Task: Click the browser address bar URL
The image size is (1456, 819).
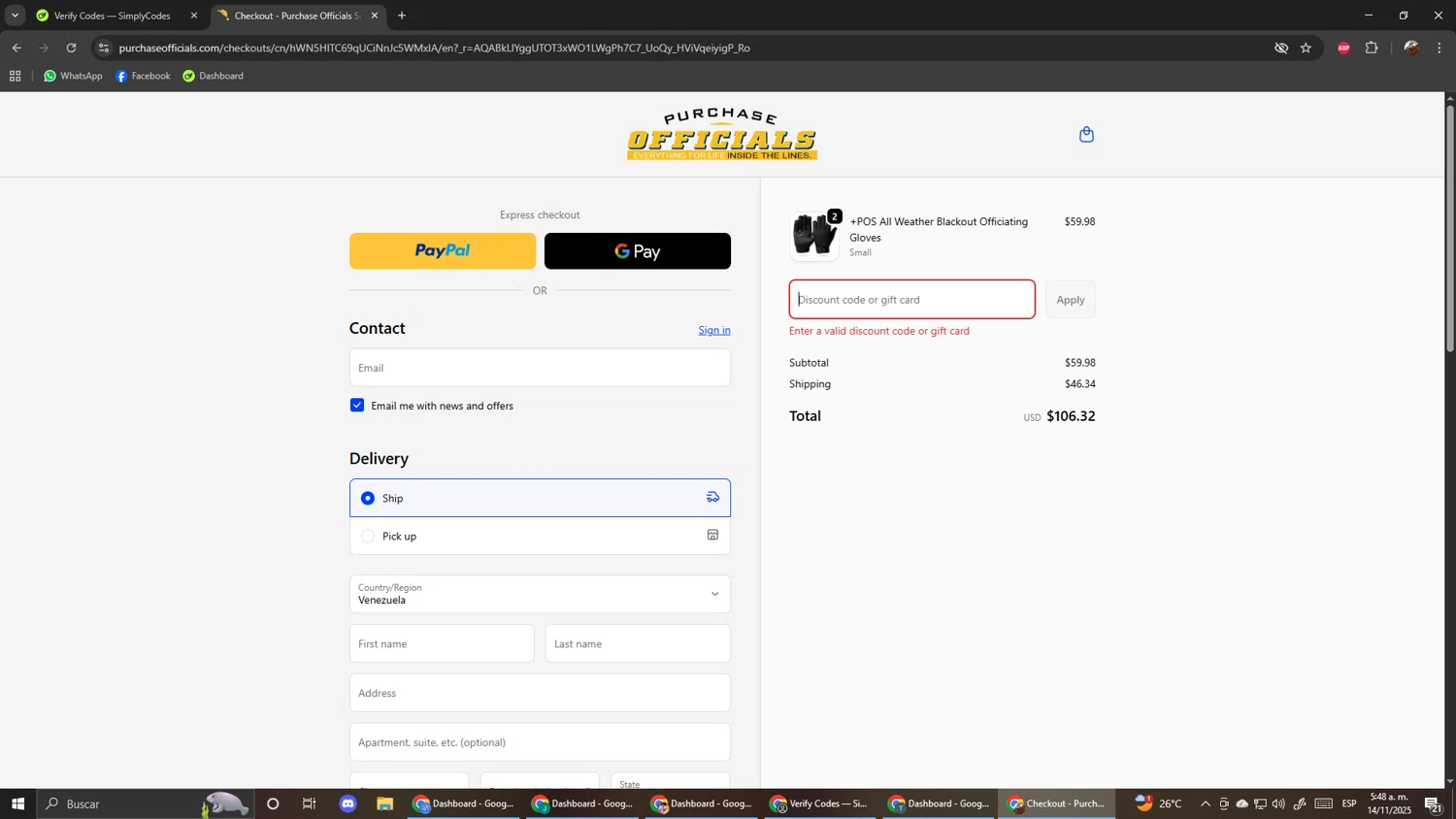Action: point(434,48)
